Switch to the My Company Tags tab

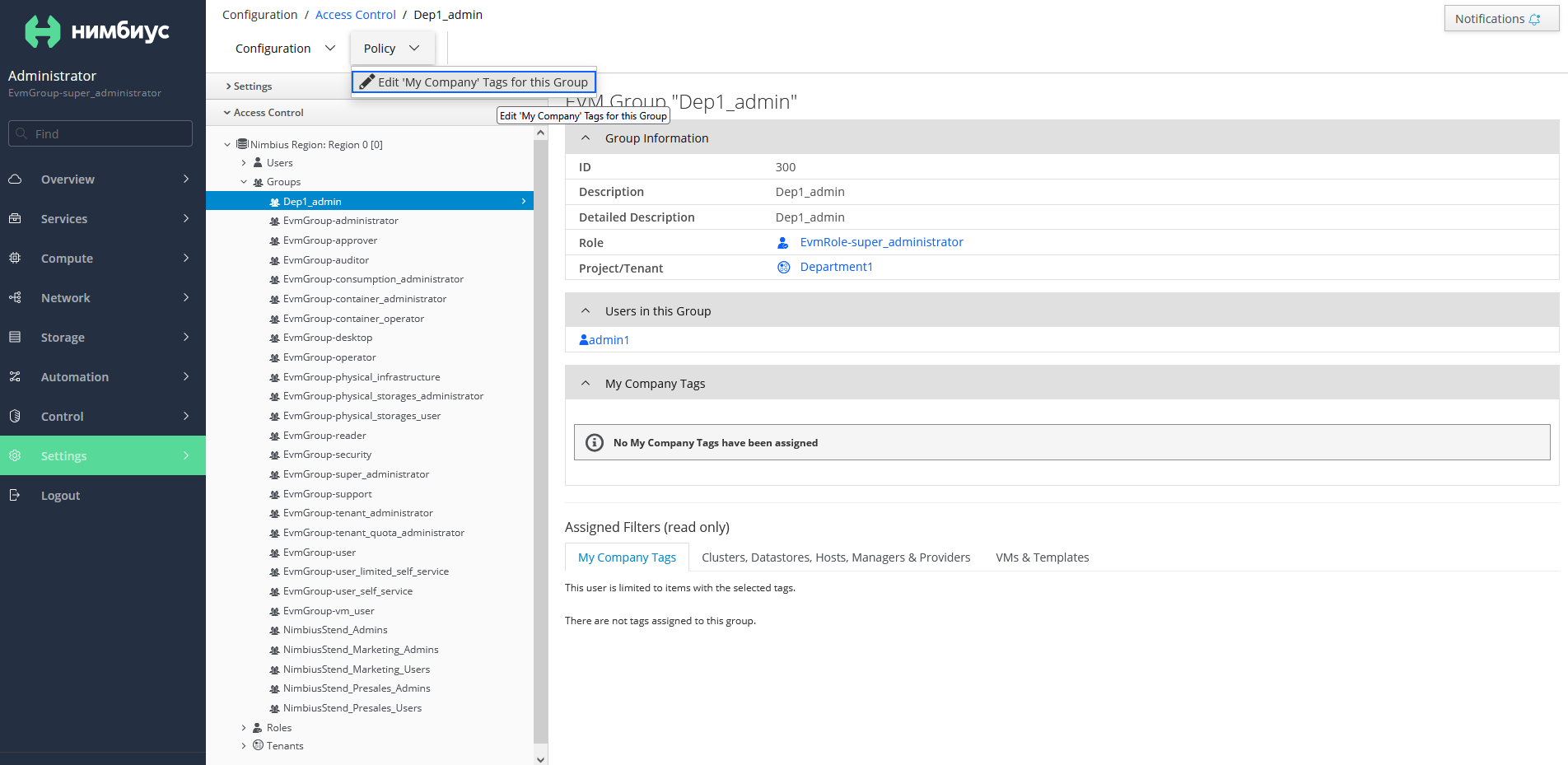tap(627, 557)
